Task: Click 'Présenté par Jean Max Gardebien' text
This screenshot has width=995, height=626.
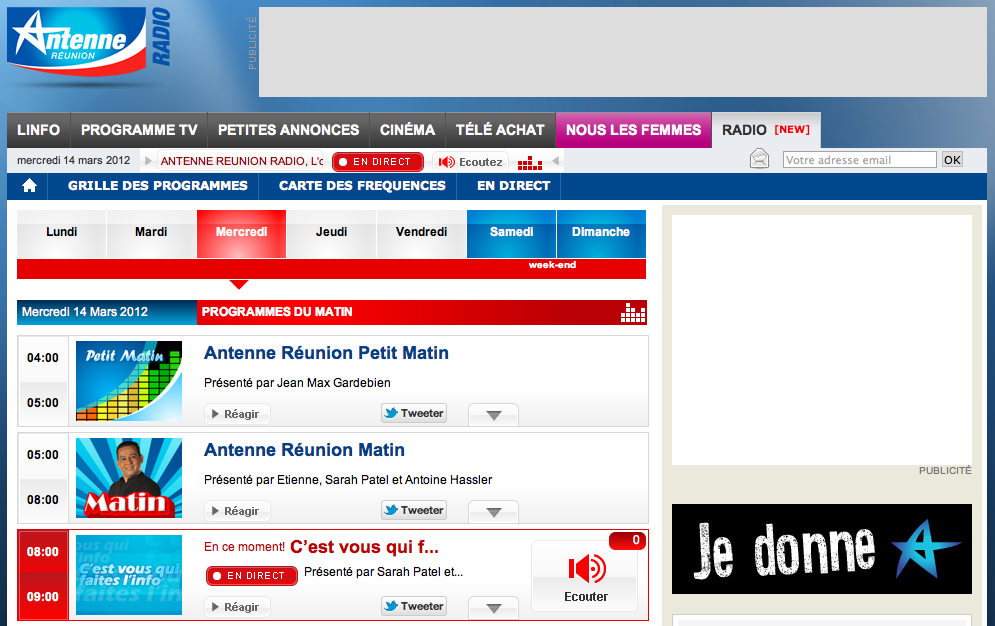Action: (297, 383)
